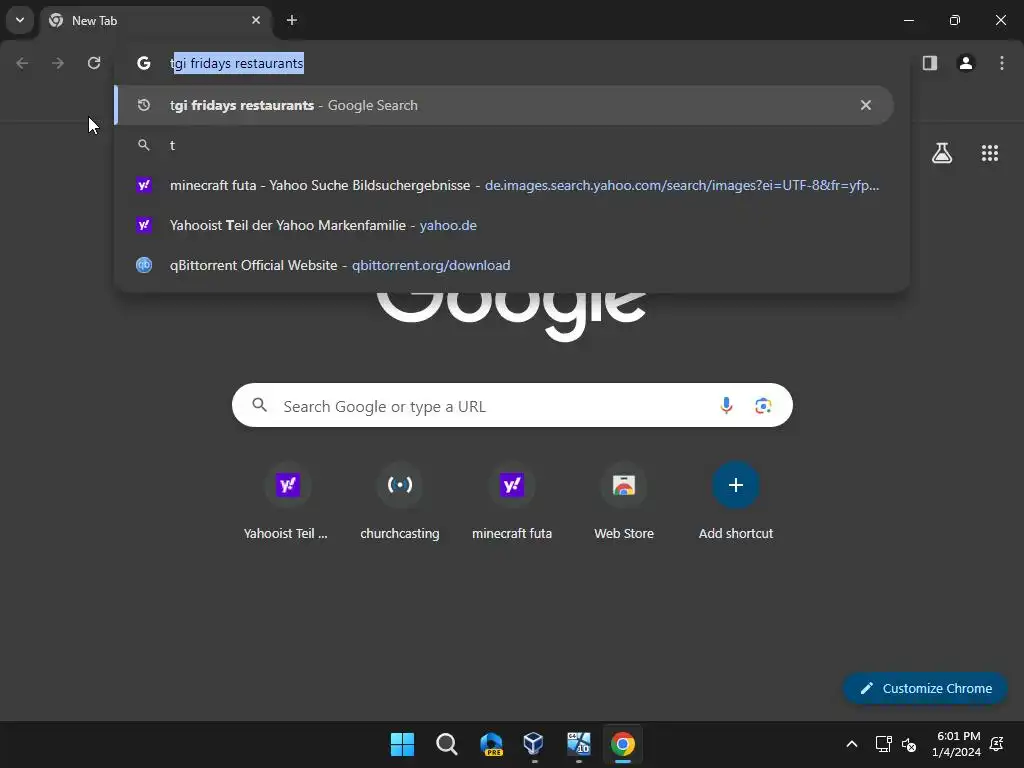Select the Yahooist Teil der Yahoo Markenfamilie suggestion
Viewport: 1024px width, 768px height.
(x=504, y=225)
